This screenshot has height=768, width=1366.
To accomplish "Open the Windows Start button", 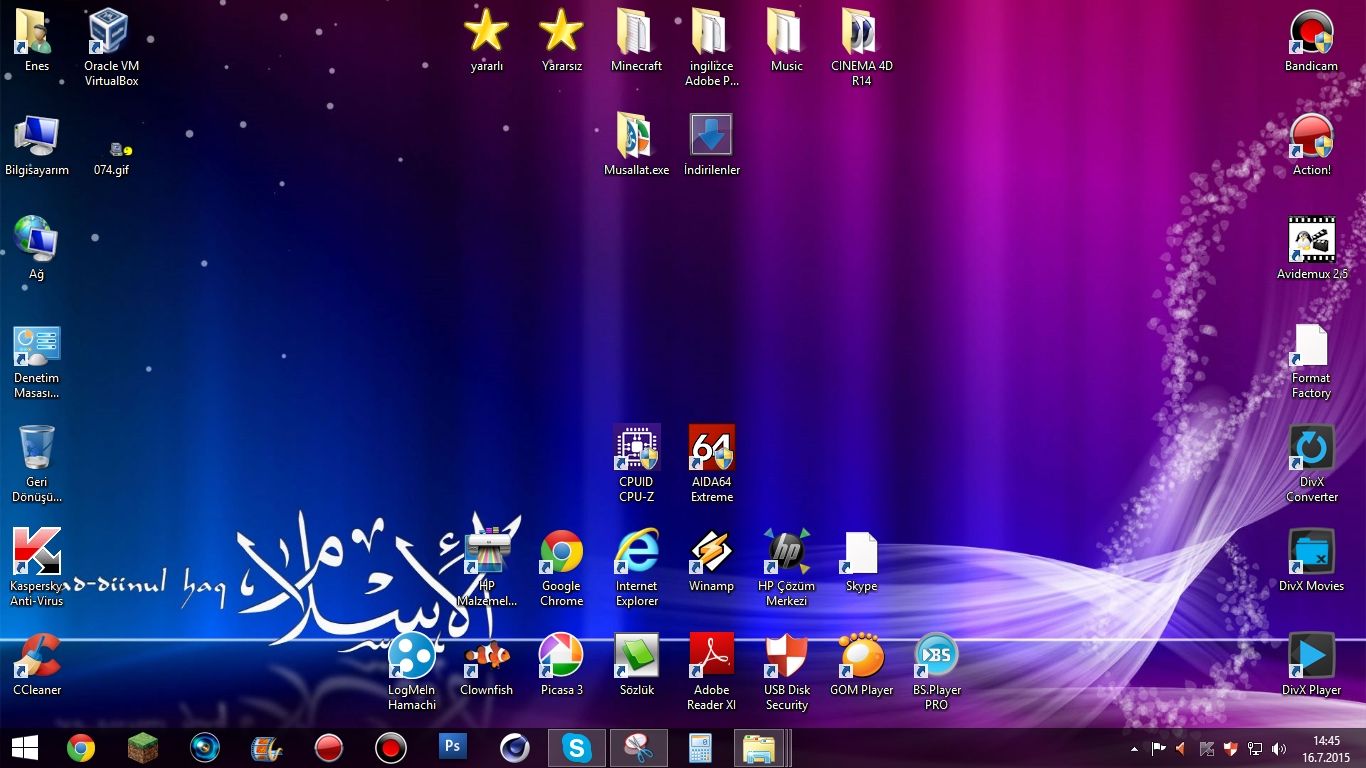I will 25,748.
